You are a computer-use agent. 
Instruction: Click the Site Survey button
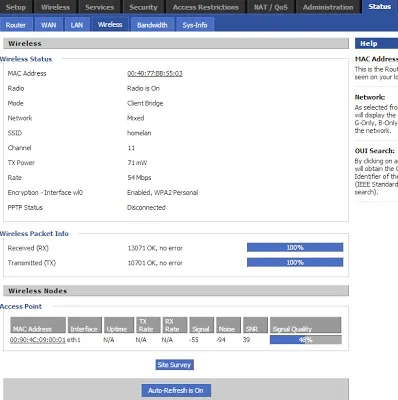(x=175, y=365)
